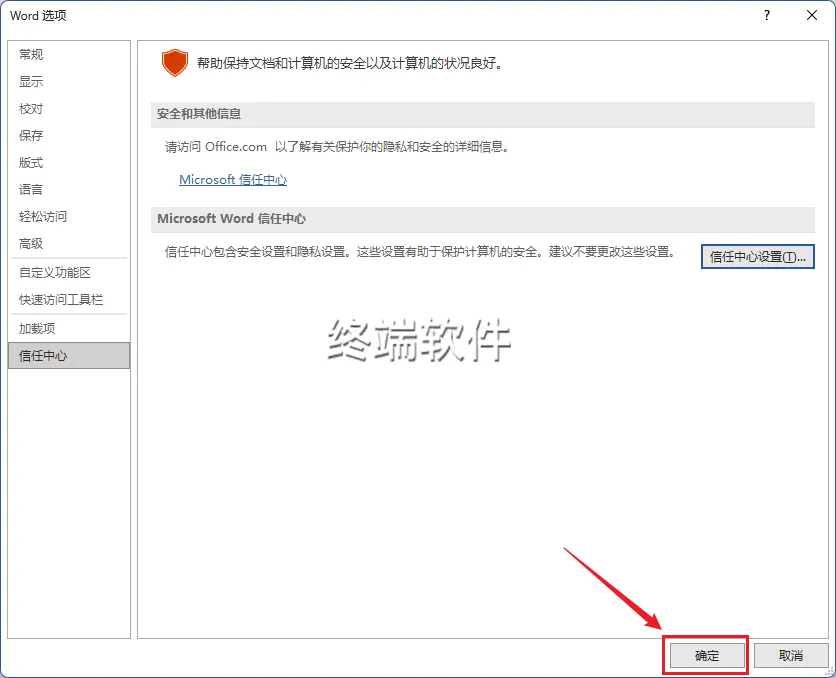Click the help question mark icon
The height and width of the screenshot is (678, 836).
coord(767,15)
